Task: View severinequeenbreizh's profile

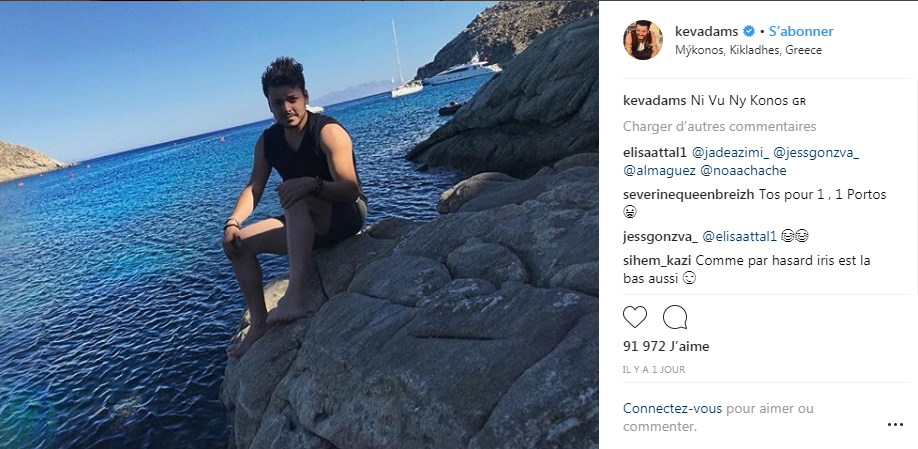Action: (x=688, y=195)
